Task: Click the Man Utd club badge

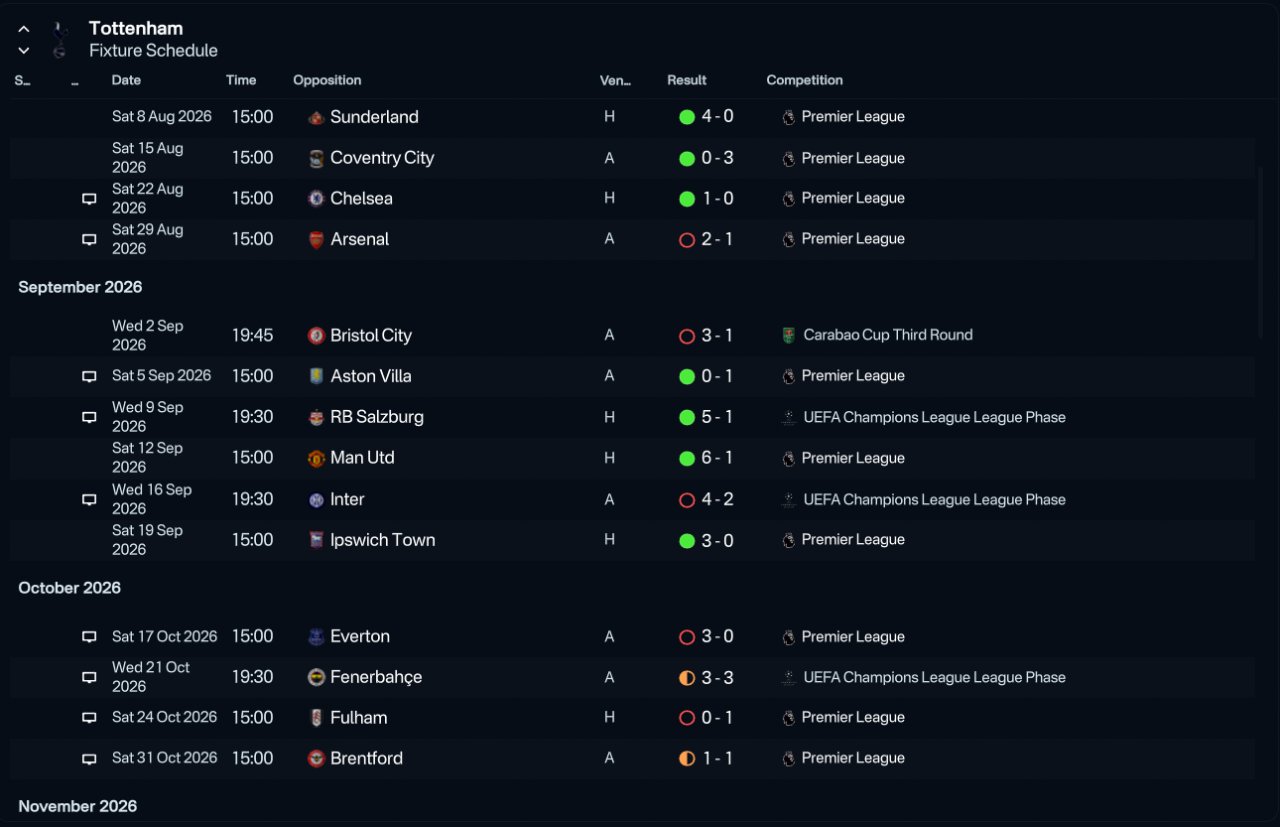Action: (316, 459)
